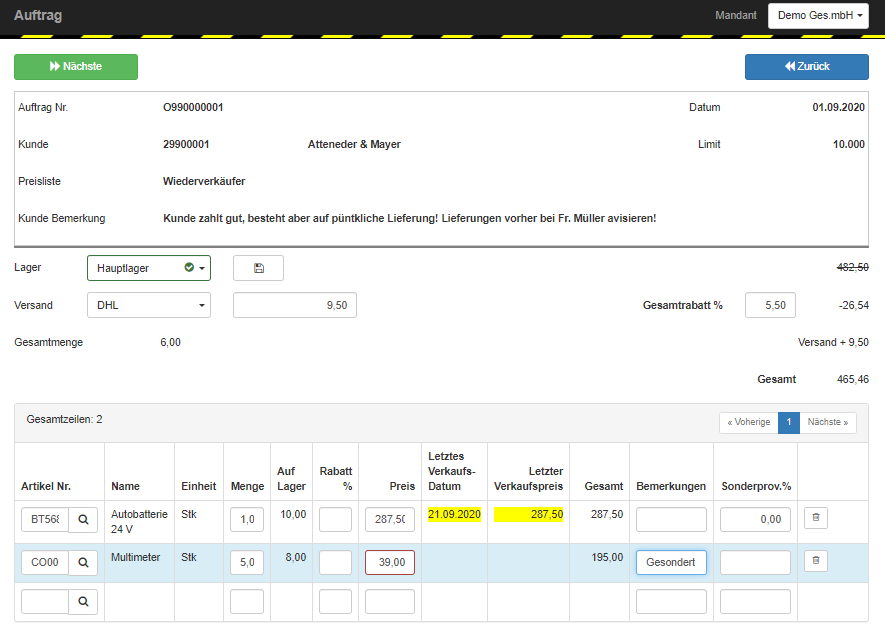Click the green Nächste button

pos(76,67)
